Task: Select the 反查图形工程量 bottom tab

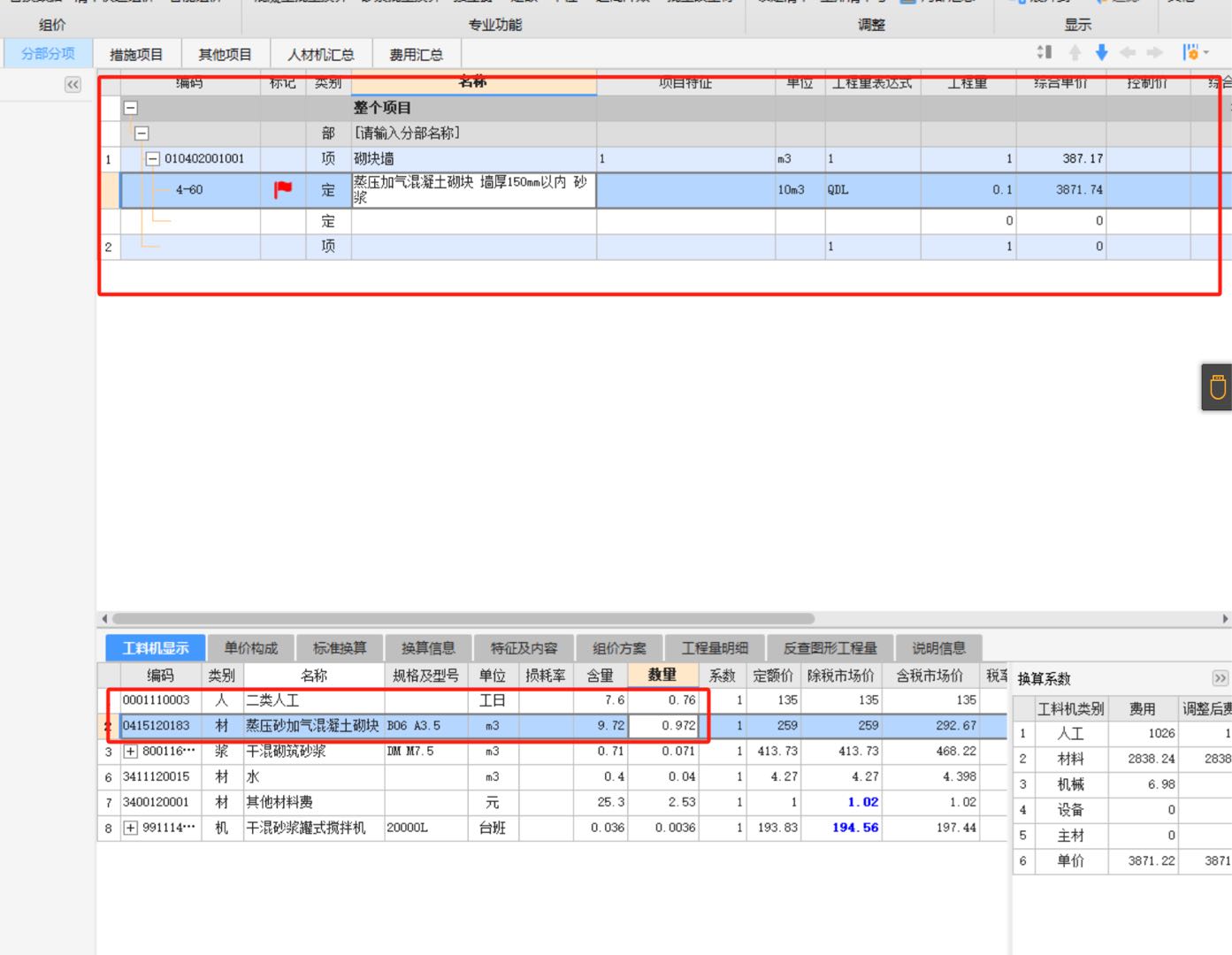Action: click(x=830, y=648)
